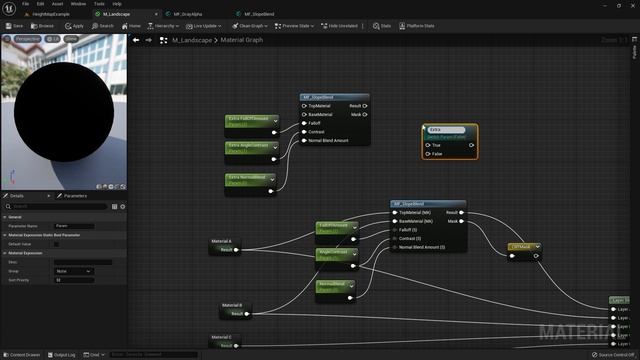Open the Content Drawer
The width and height of the screenshot is (640, 360).
pyautogui.click(x=21, y=355)
